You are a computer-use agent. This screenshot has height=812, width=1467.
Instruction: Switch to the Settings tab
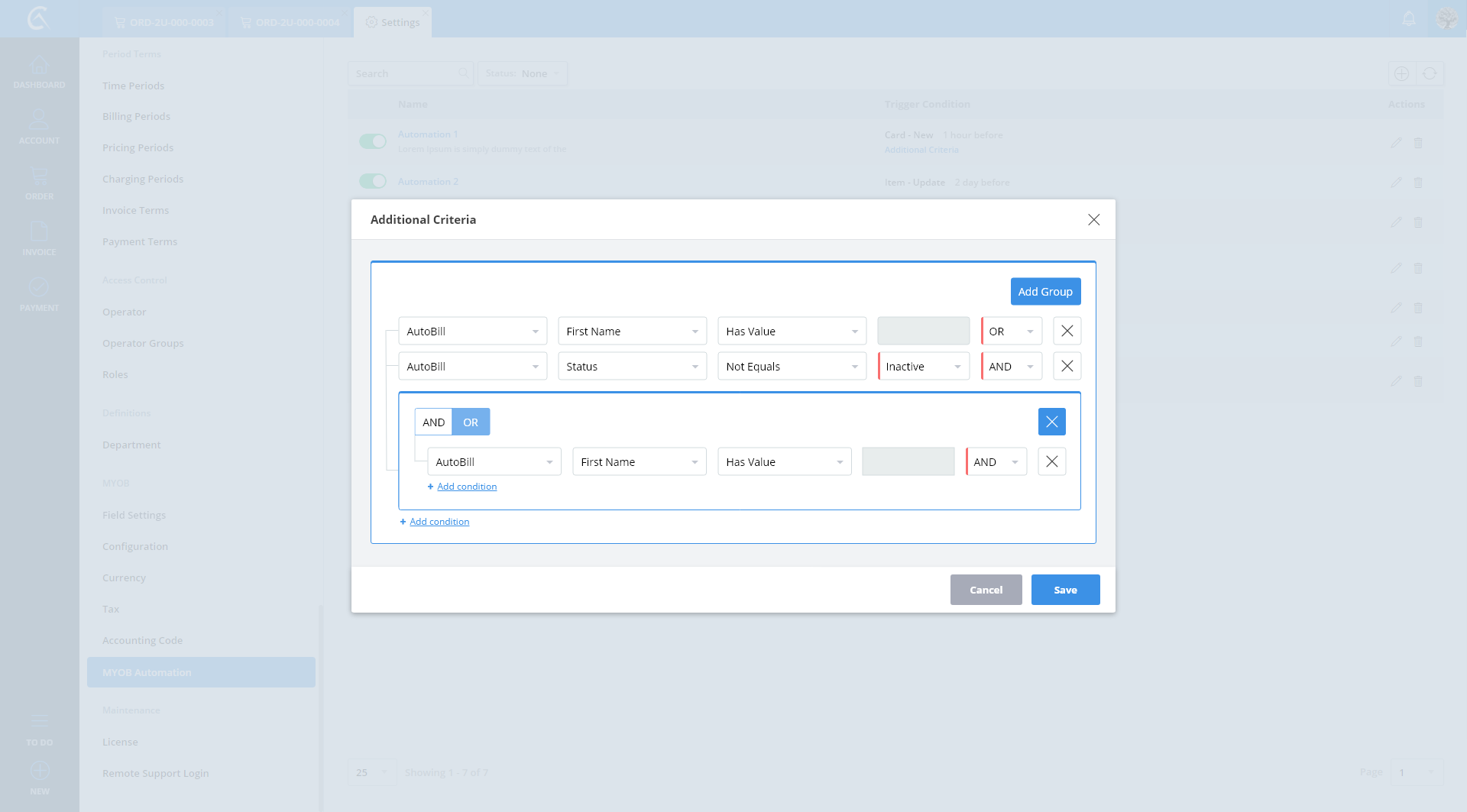(393, 22)
